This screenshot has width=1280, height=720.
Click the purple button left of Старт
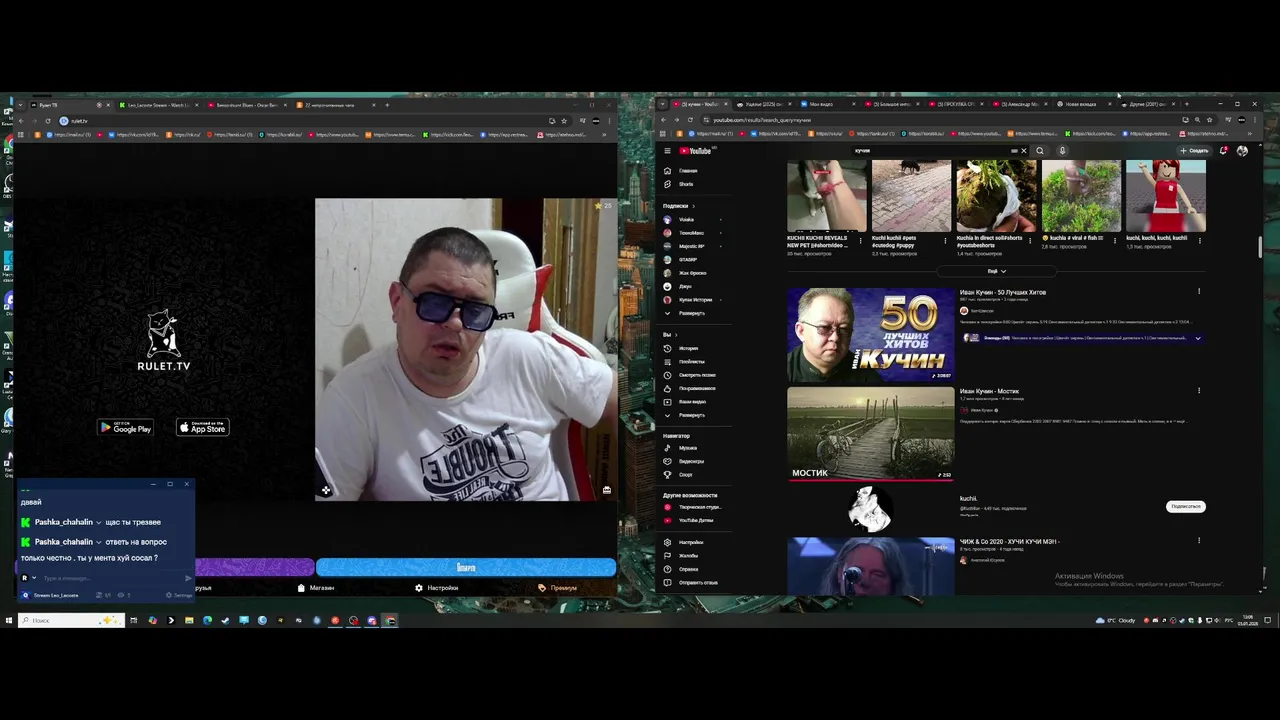[x=254, y=567]
